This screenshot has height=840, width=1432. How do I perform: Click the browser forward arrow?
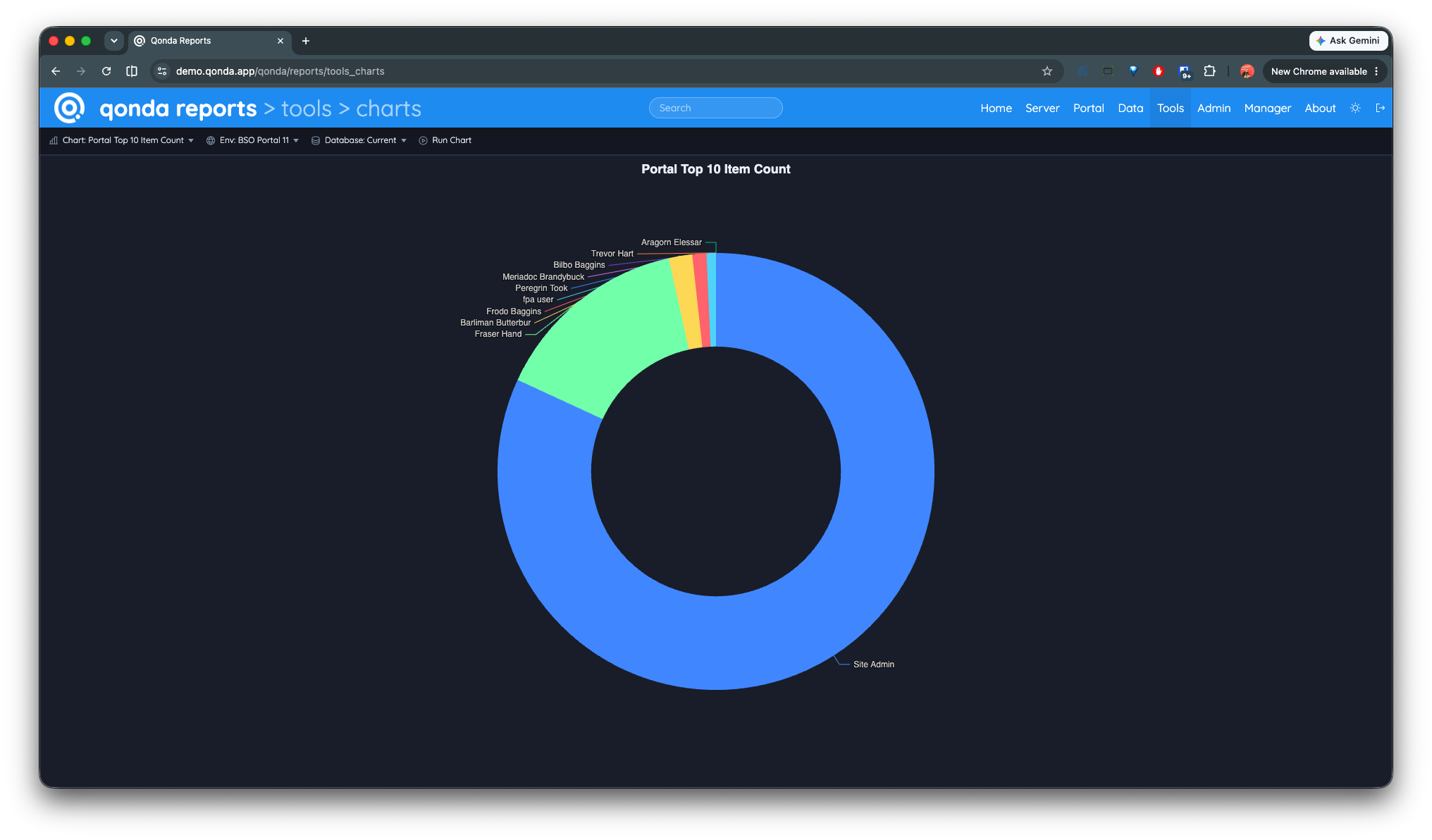81,71
